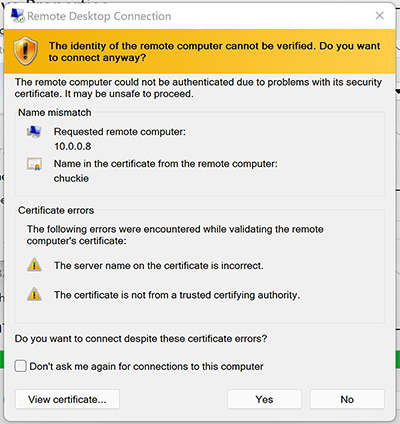400x424 pixels.
Task: Choose Yes to connect anyway
Action: tap(264, 399)
